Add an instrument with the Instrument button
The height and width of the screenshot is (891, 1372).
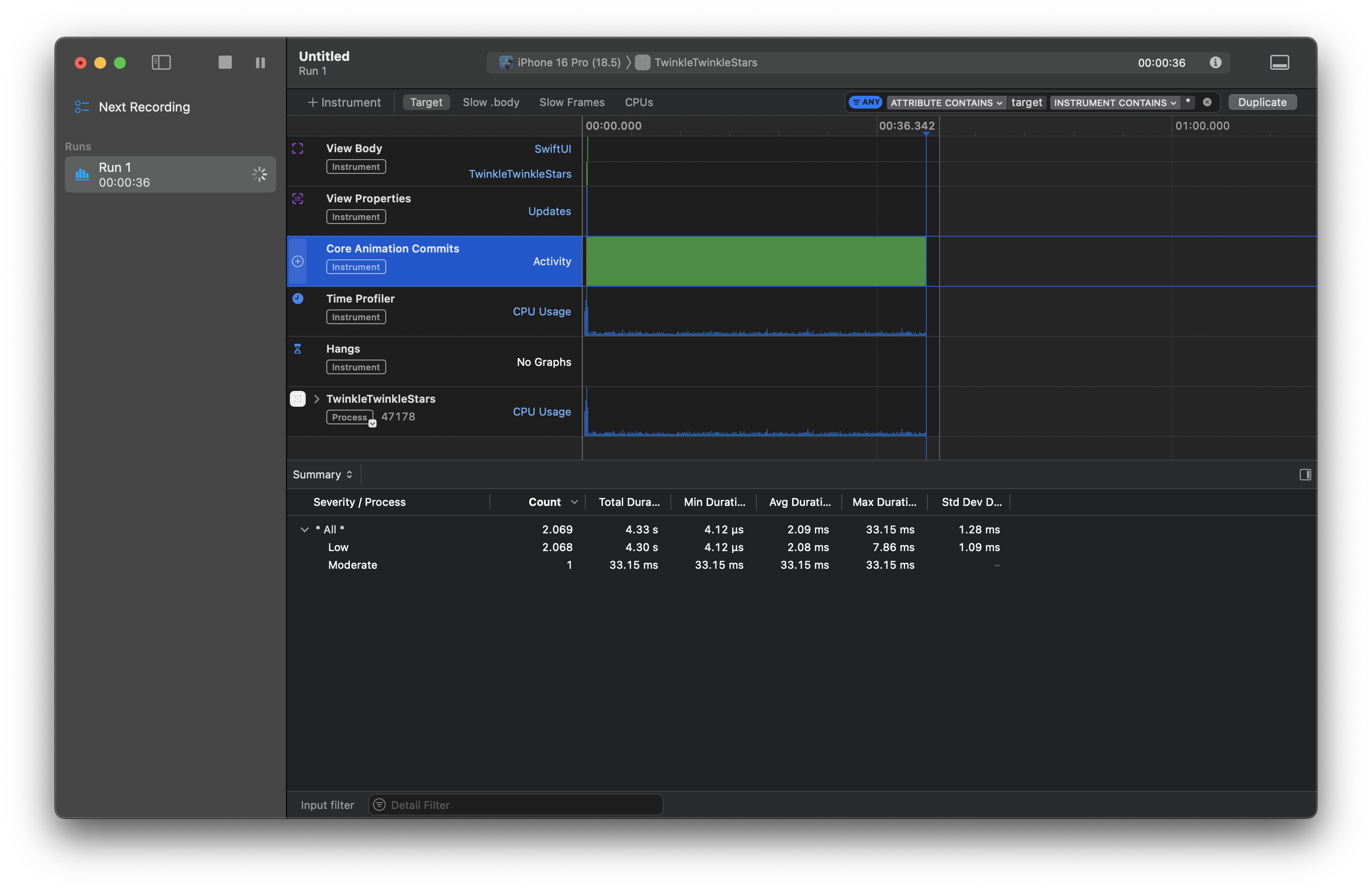(344, 102)
